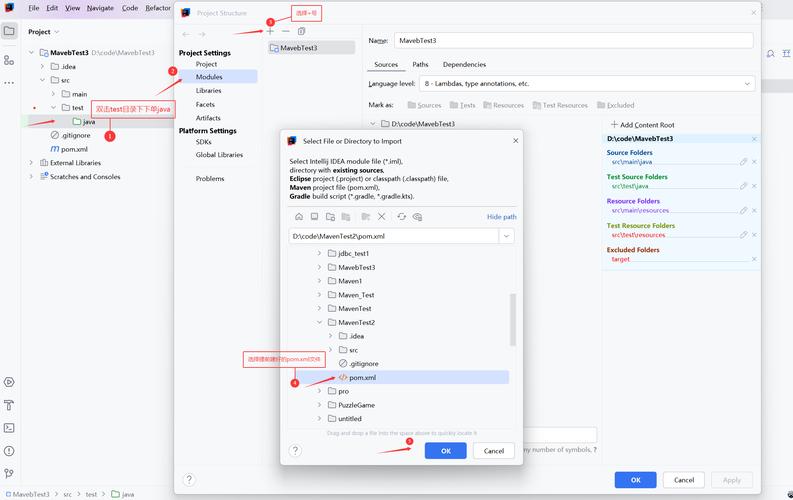The image size is (793, 500).
Task: Click the home directory icon in file chooser
Action: 299,216
